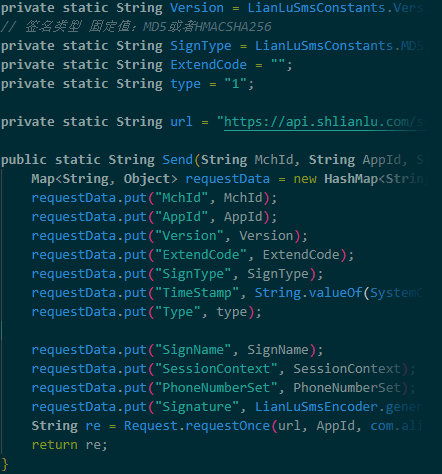Image resolution: width=442 pixels, height=474 pixels.
Task: Click the lowercase type field declaration
Action: 185,84
